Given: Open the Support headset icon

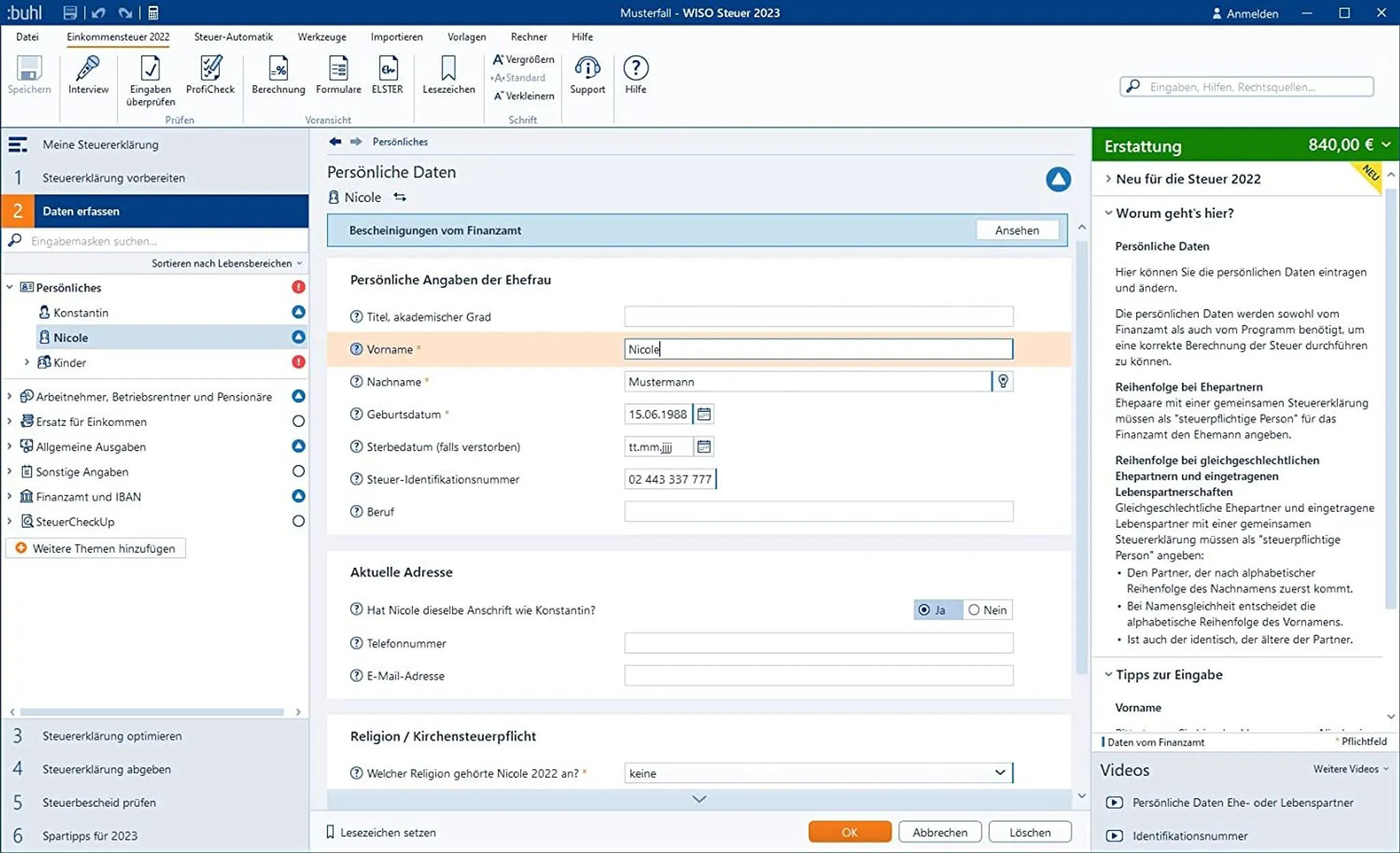Looking at the screenshot, I should coord(587,69).
